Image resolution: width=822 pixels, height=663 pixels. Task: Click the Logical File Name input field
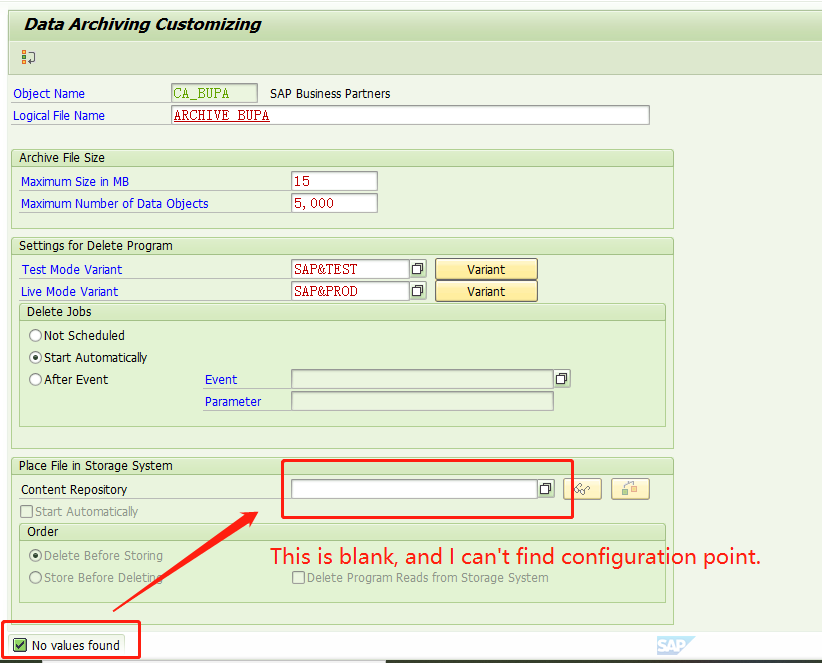410,115
